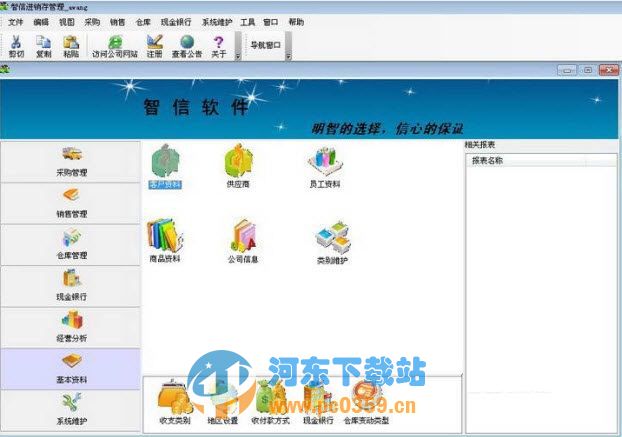Click the 剪切 (cut) toolbar icon
The width and height of the screenshot is (622, 437).
click(16, 46)
